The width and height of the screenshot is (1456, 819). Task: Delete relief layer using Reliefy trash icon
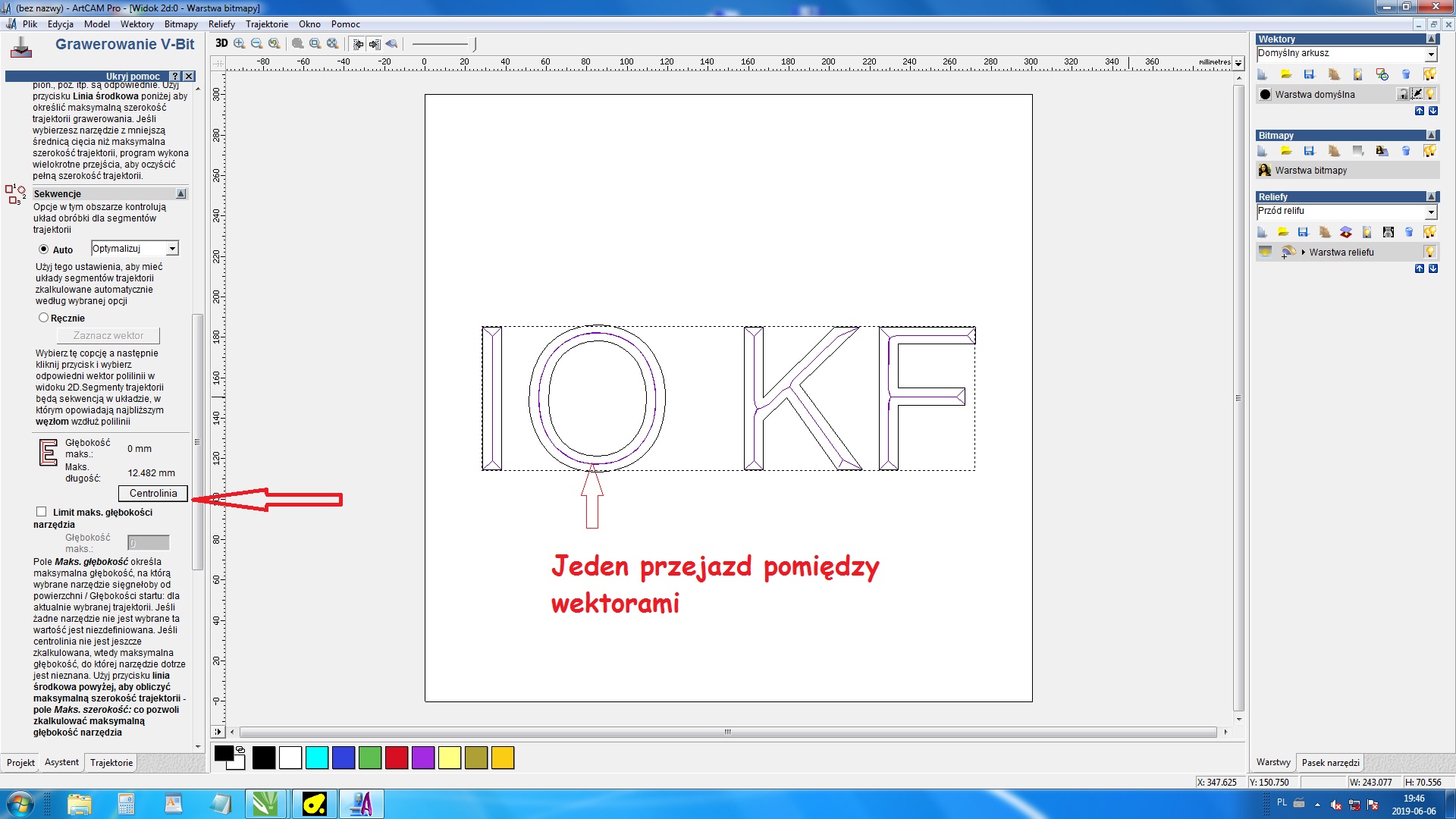(x=1409, y=232)
